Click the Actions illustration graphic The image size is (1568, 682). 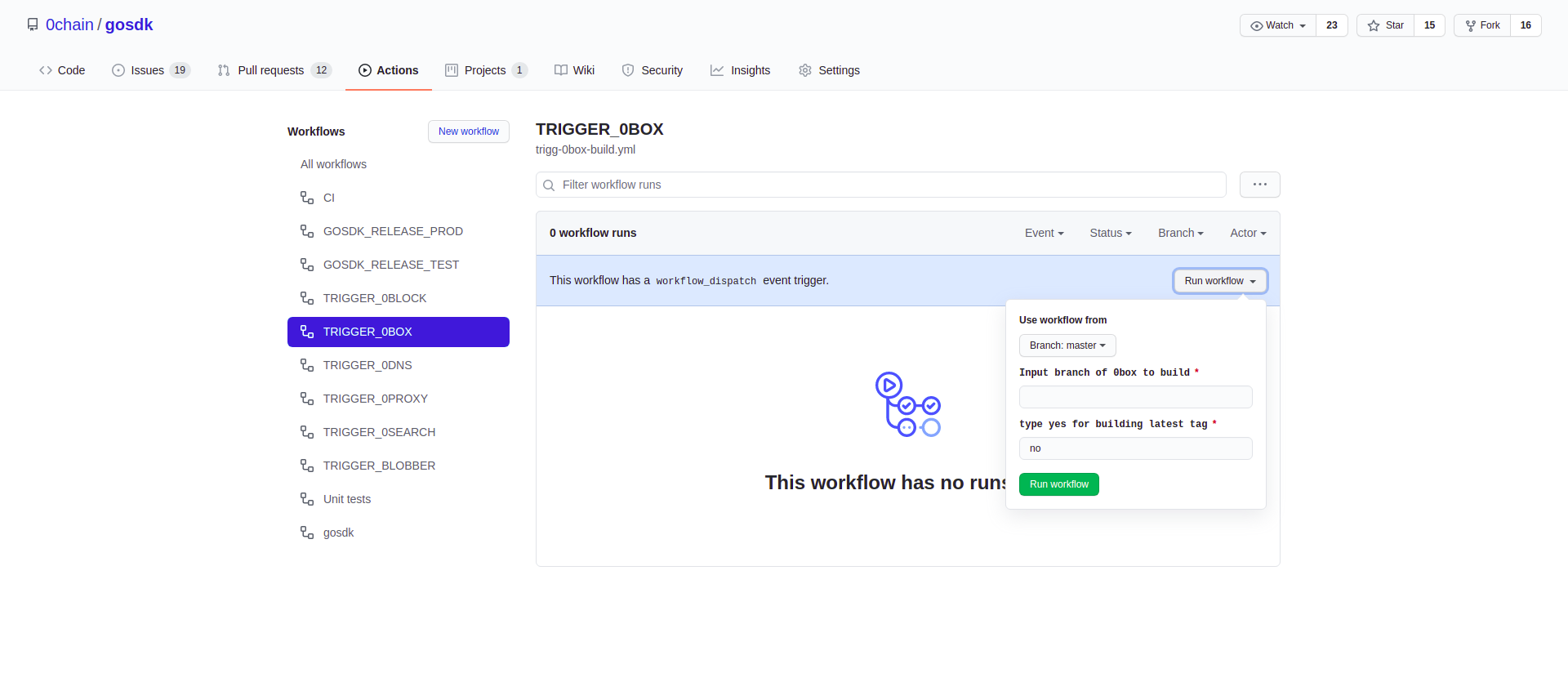point(908,404)
